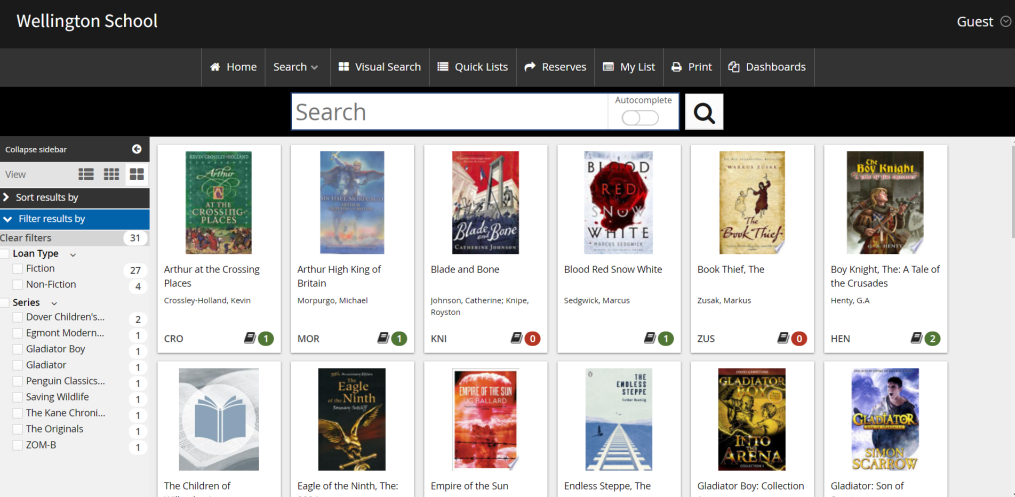
Task: Toggle the Autocomplete switch
Action: (x=640, y=118)
